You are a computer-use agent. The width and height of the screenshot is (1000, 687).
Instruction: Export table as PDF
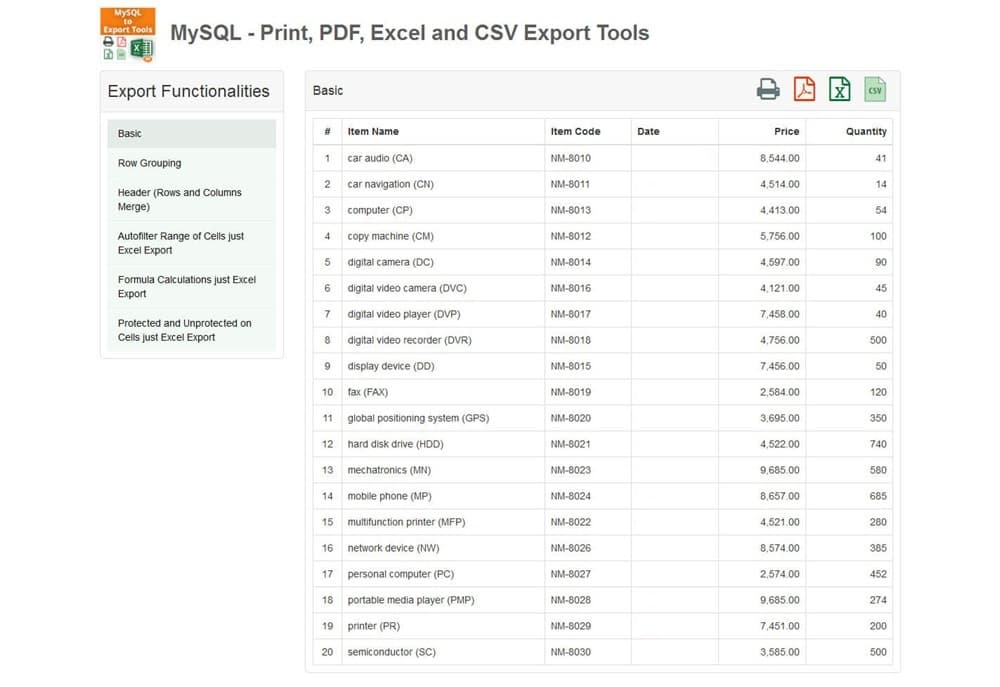coord(804,90)
